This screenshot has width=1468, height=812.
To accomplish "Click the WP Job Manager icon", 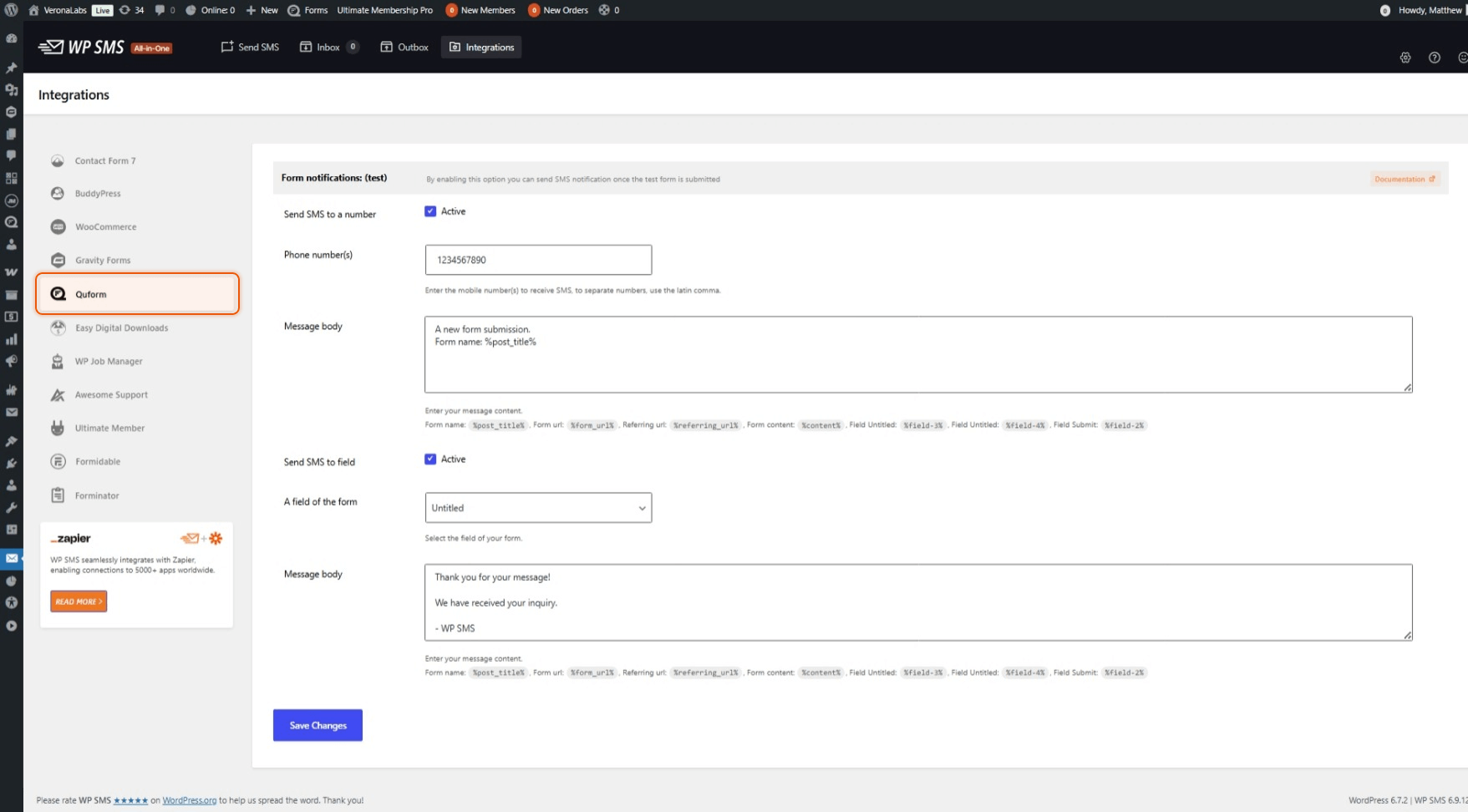I will point(58,361).
